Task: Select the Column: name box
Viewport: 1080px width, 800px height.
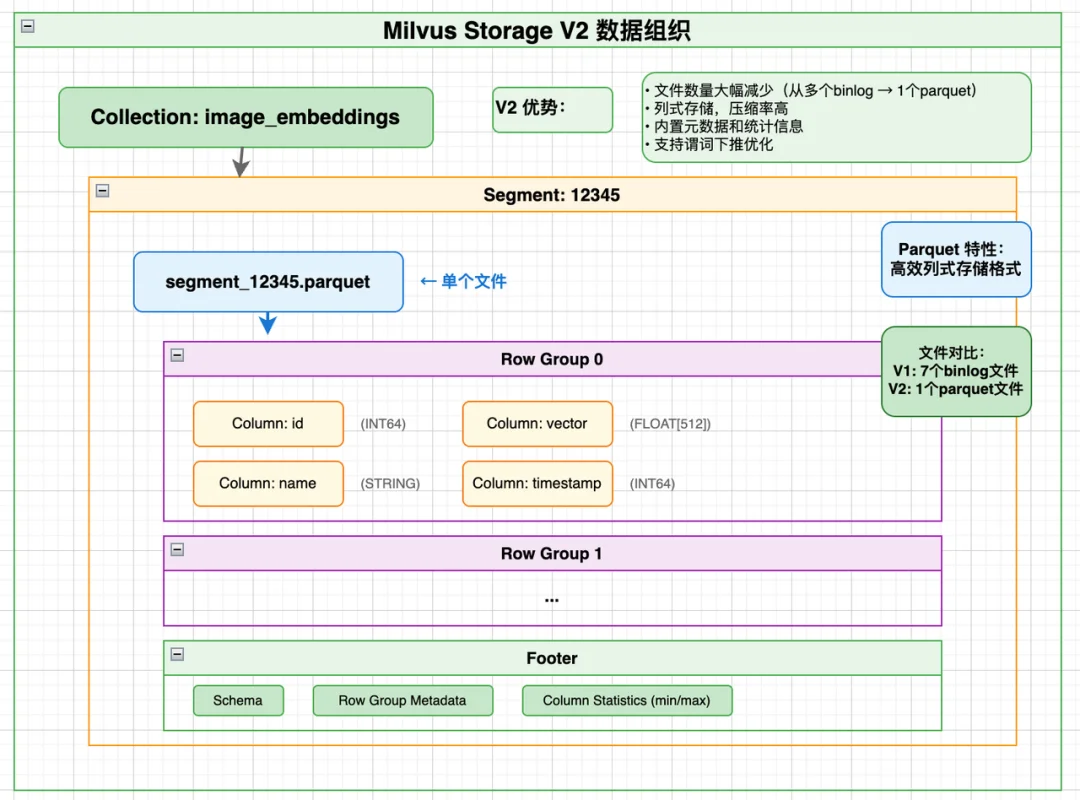Action: pos(268,484)
